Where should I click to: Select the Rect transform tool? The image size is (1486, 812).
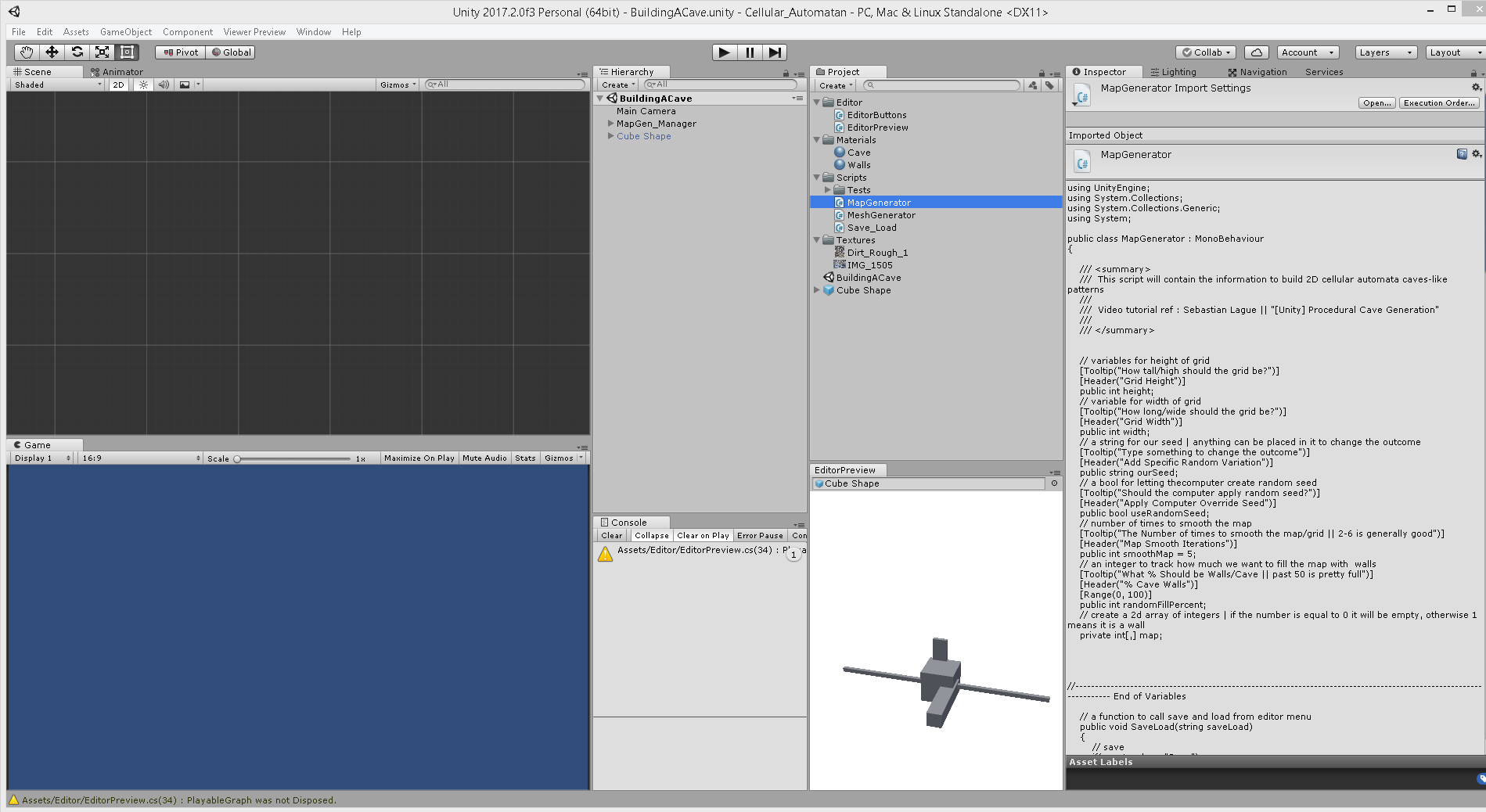point(127,52)
